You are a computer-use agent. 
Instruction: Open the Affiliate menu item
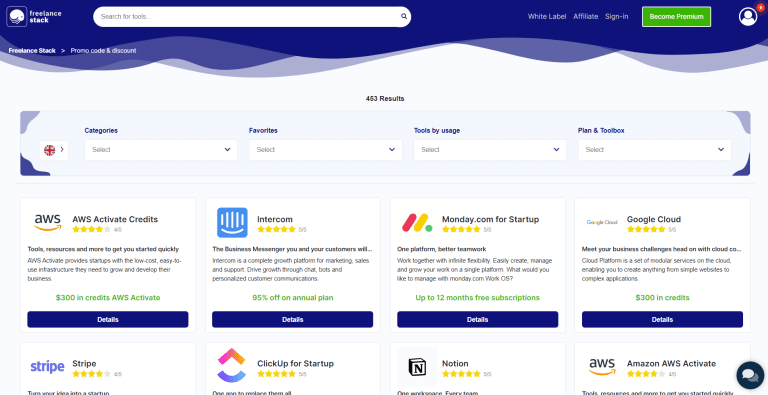586,17
